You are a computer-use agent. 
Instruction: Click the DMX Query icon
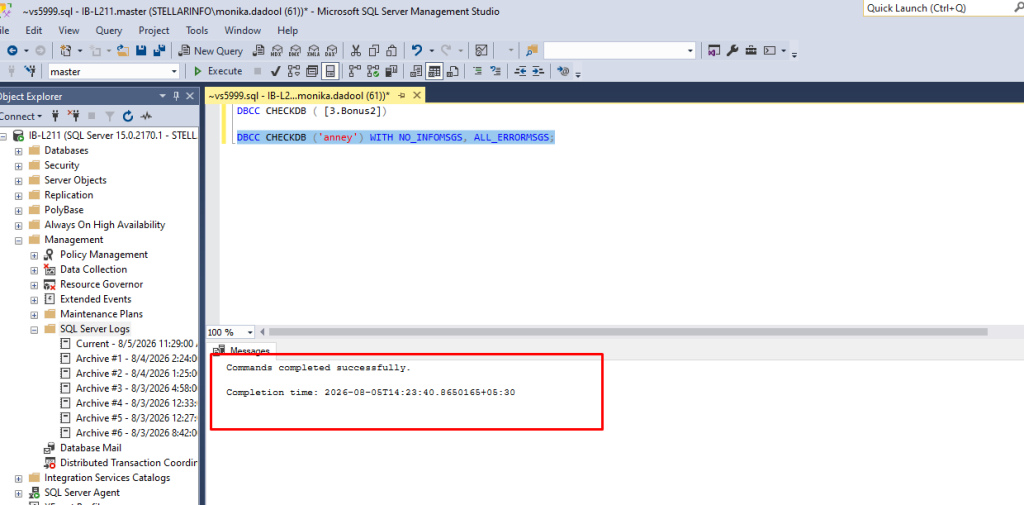point(295,51)
